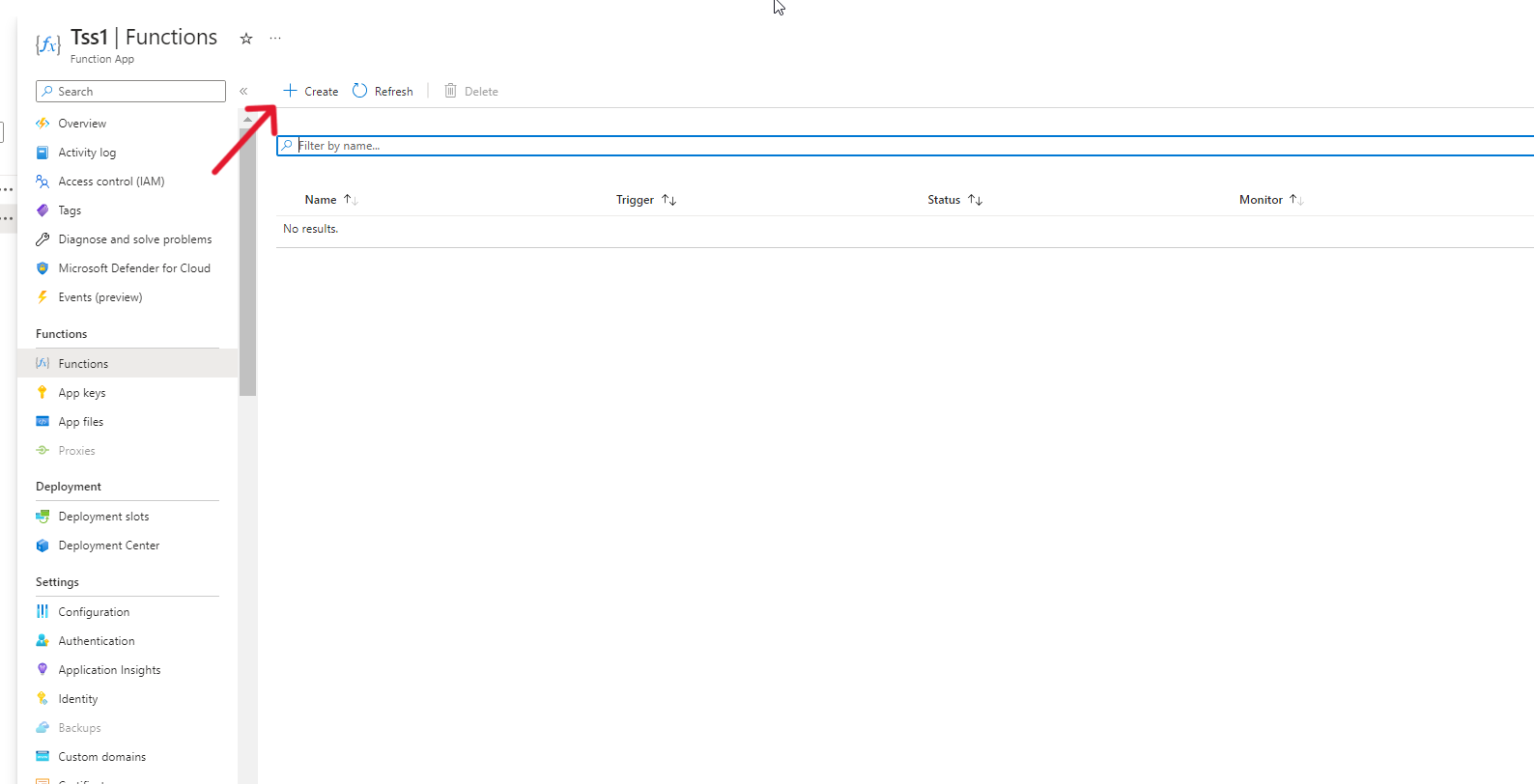Click the Proxies icon
Screen dimensions: 1534x784
tap(43, 451)
